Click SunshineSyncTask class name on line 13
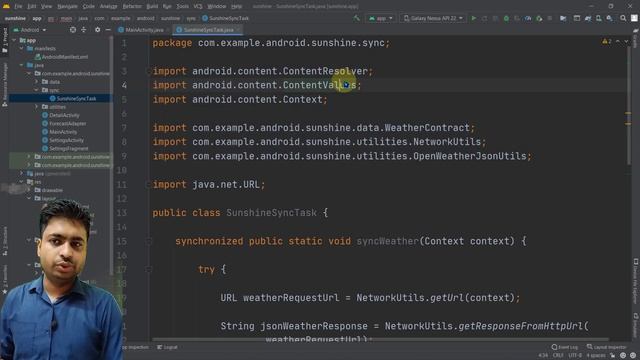The image size is (640, 360). coord(271,213)
